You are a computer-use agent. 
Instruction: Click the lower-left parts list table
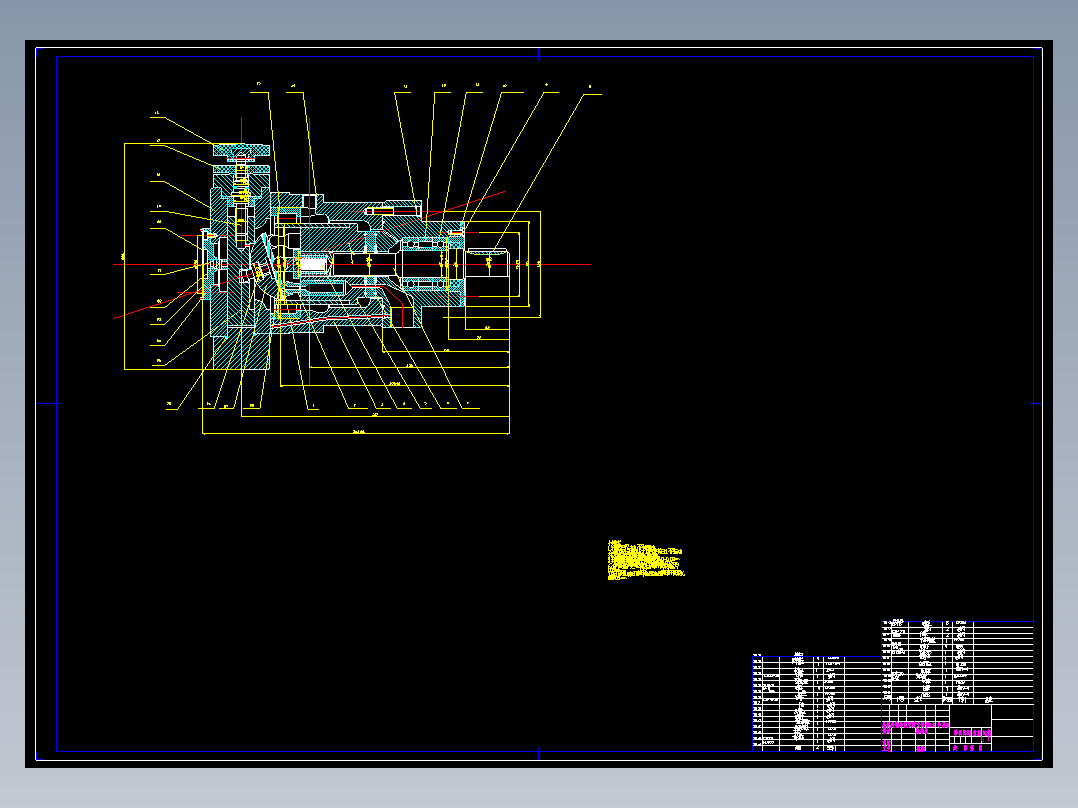[x=817, y=703]
